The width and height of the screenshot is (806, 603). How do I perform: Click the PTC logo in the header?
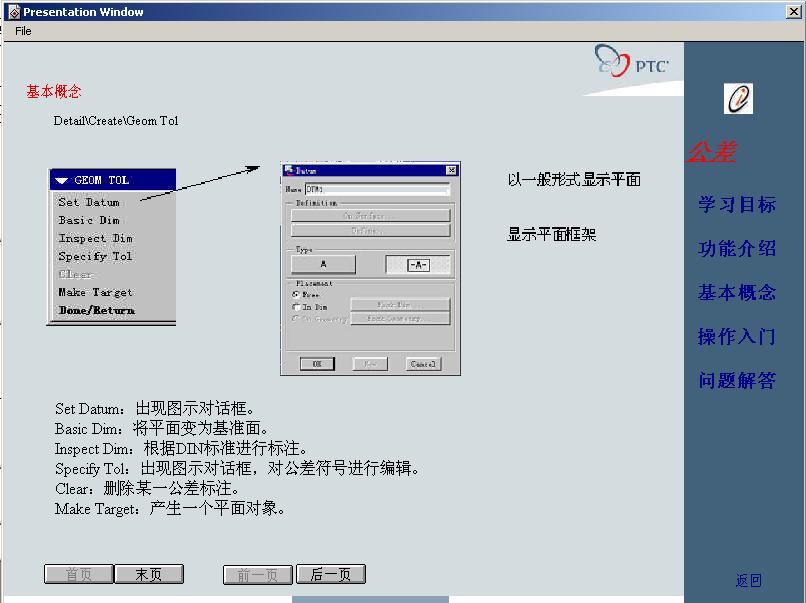click(632, 64)
